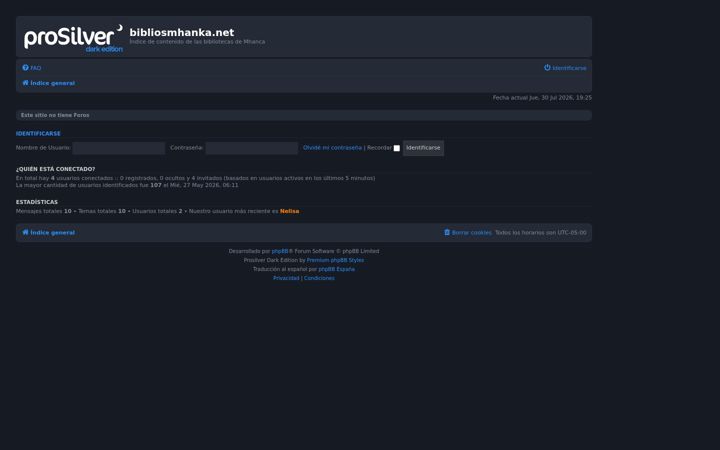The width and height of the screenshot is (720, 450).
Task: Open Identificarse link in top navigation bar
Action: (569, 68)
